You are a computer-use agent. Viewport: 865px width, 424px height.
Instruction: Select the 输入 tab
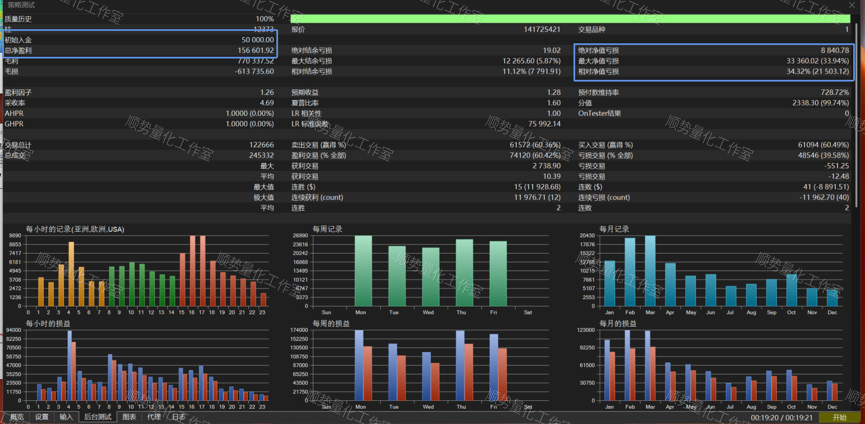[66, 417]
